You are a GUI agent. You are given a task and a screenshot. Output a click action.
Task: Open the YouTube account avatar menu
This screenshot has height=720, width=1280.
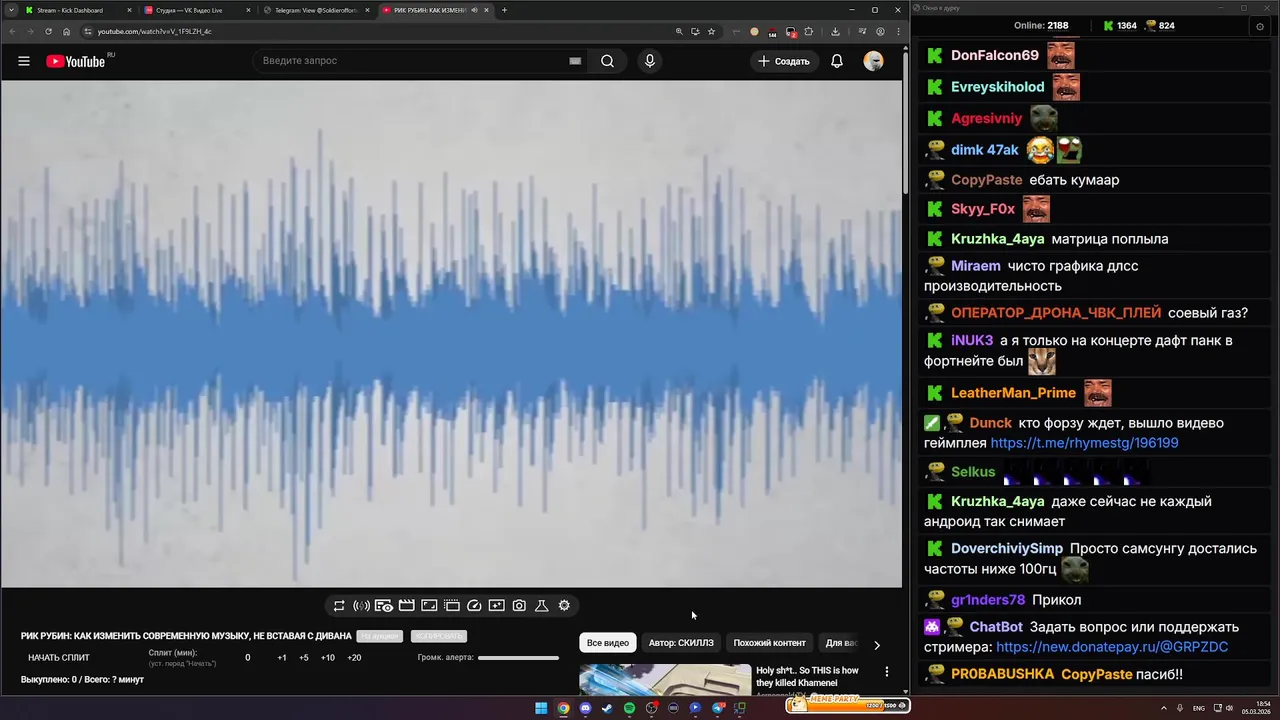point(873,61)
